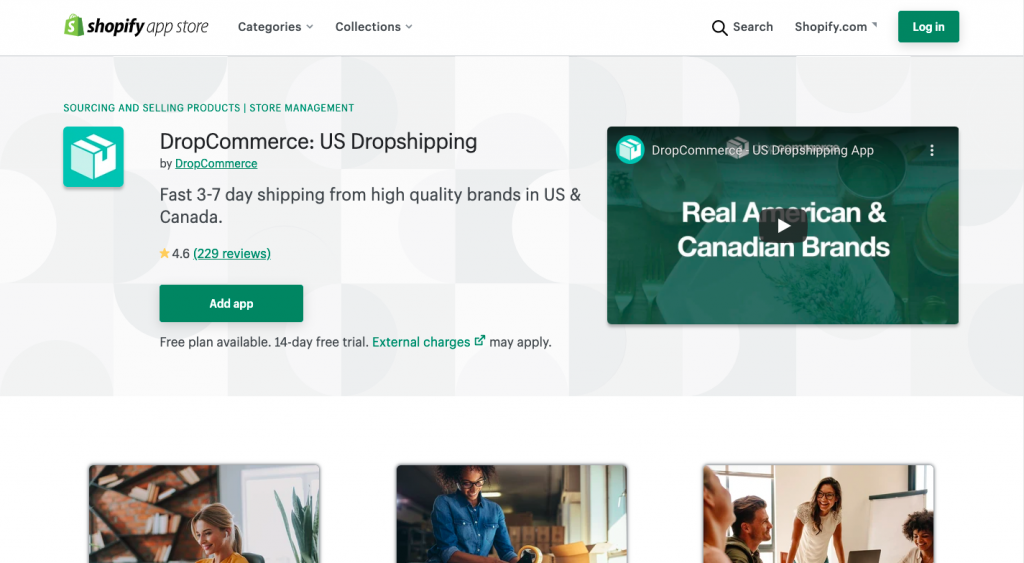Viewport: 1024px width, 563px height.
Task: Click the External charges link
Action: tap(421, 342)
